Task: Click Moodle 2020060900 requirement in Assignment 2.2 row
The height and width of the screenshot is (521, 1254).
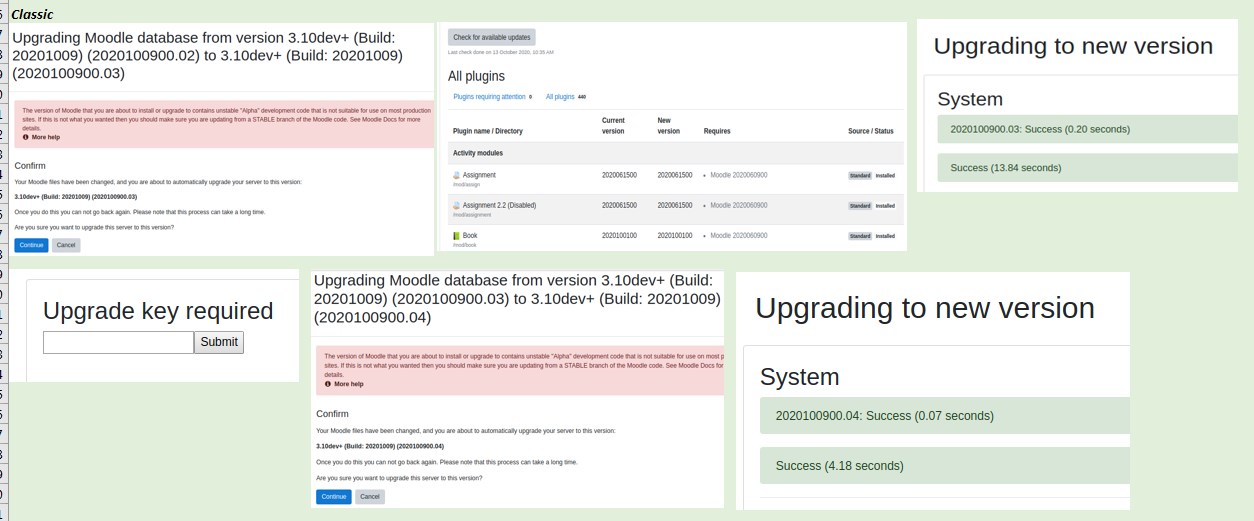Action: (x=739, y=205)
